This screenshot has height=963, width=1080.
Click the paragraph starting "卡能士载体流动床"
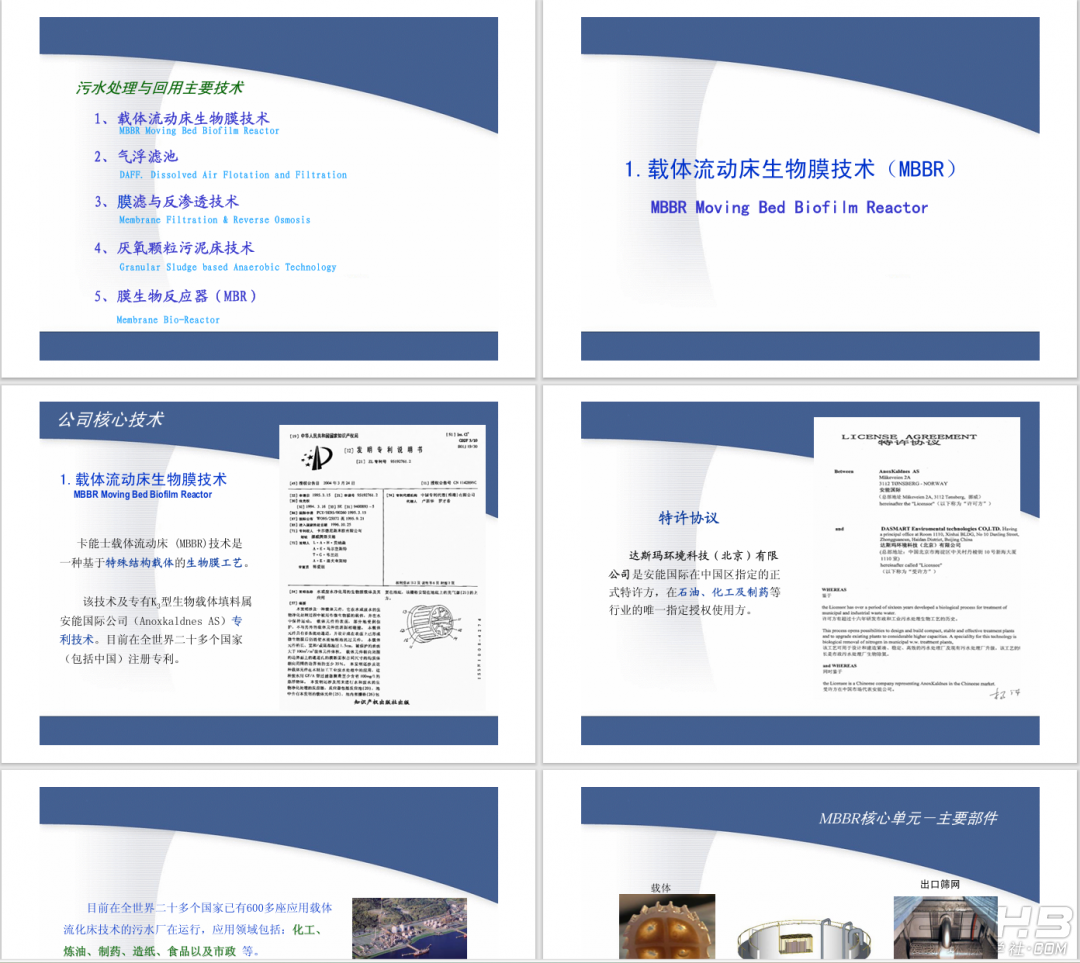(x=154, y=553)
